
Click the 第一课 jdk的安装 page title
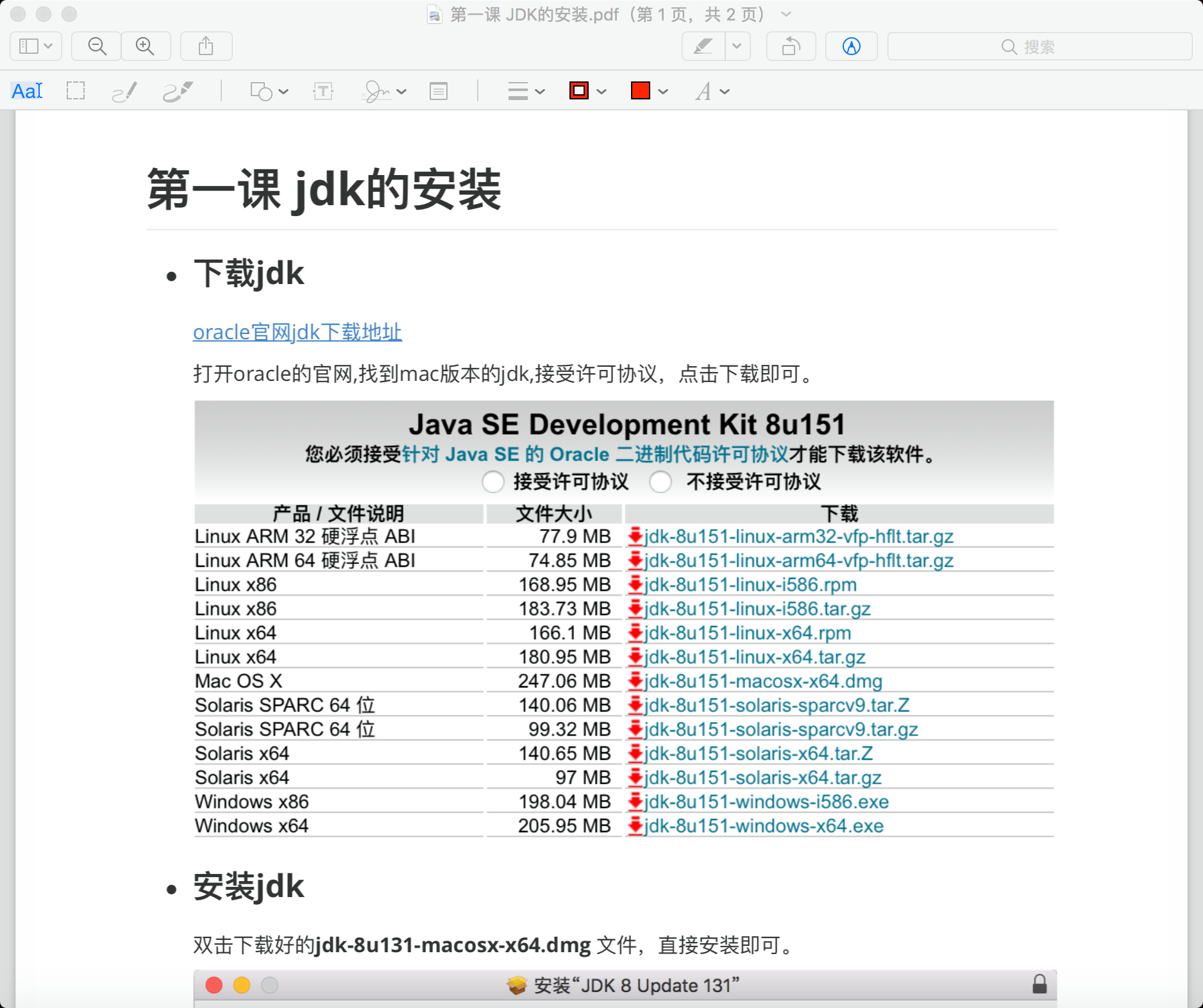click(324, 190)
